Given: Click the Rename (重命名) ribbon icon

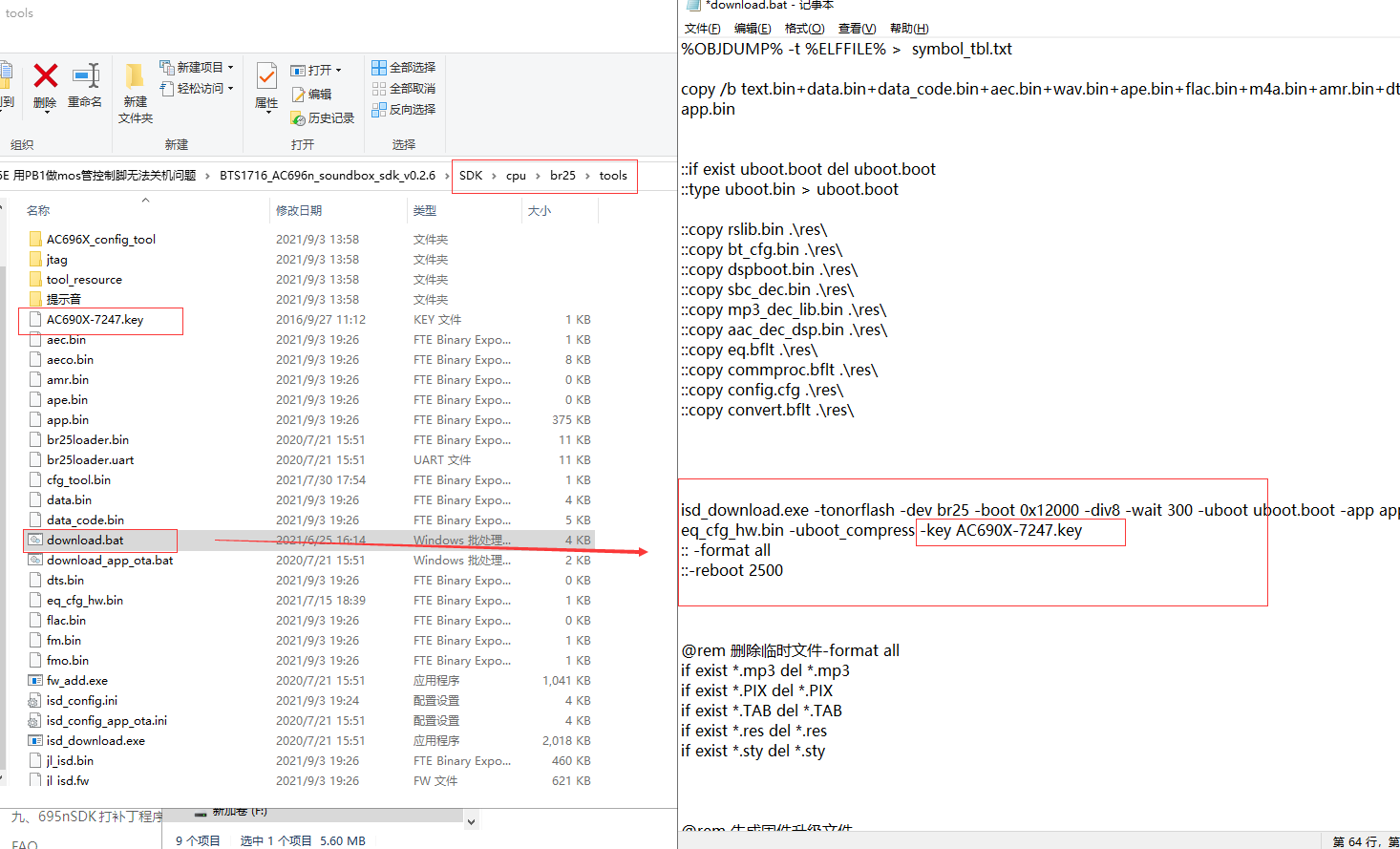Looking at the screenshot, I should pyautogui.click(x=86, y=75).
